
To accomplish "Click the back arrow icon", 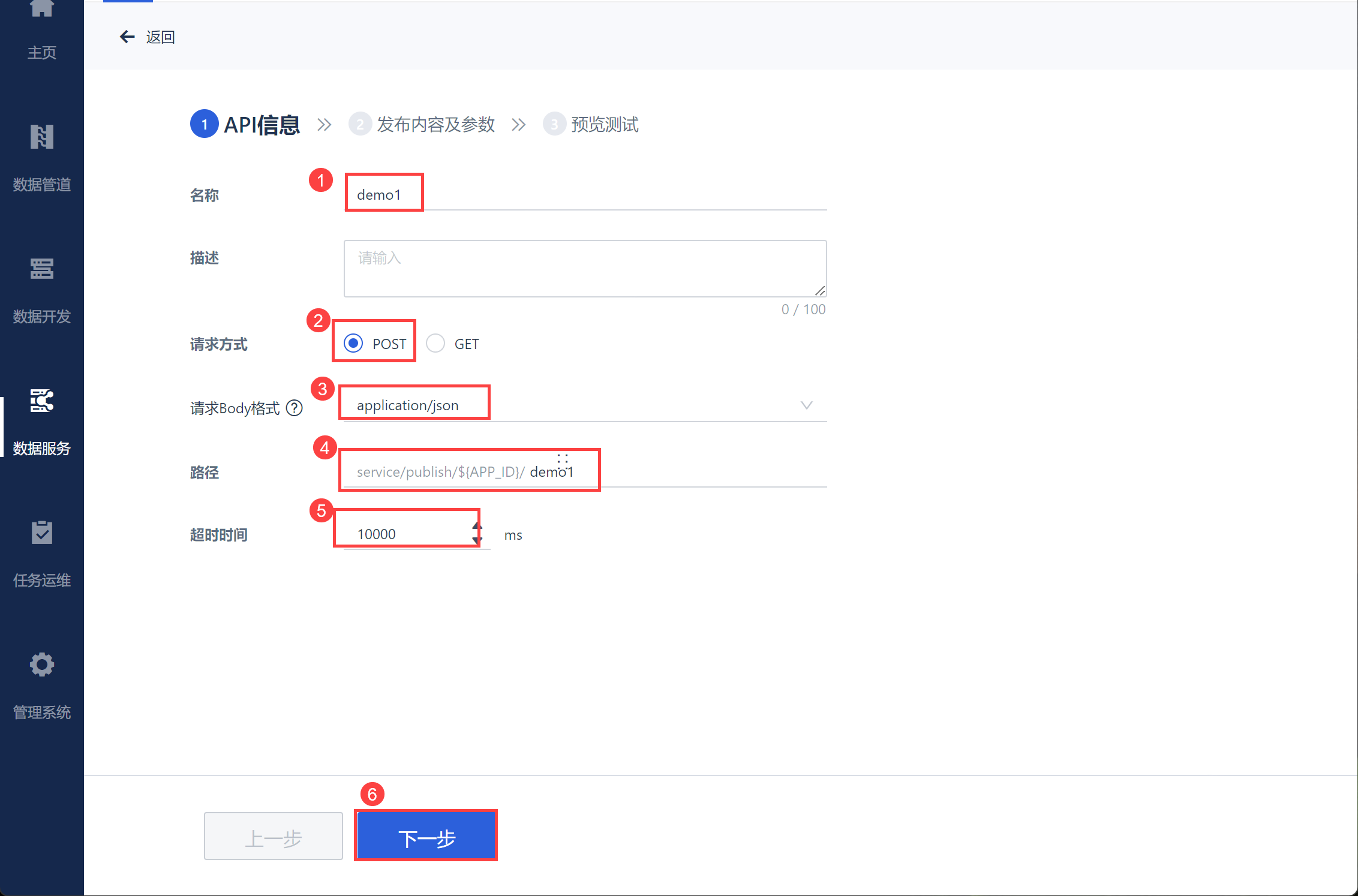I will [x=127, y=37].
